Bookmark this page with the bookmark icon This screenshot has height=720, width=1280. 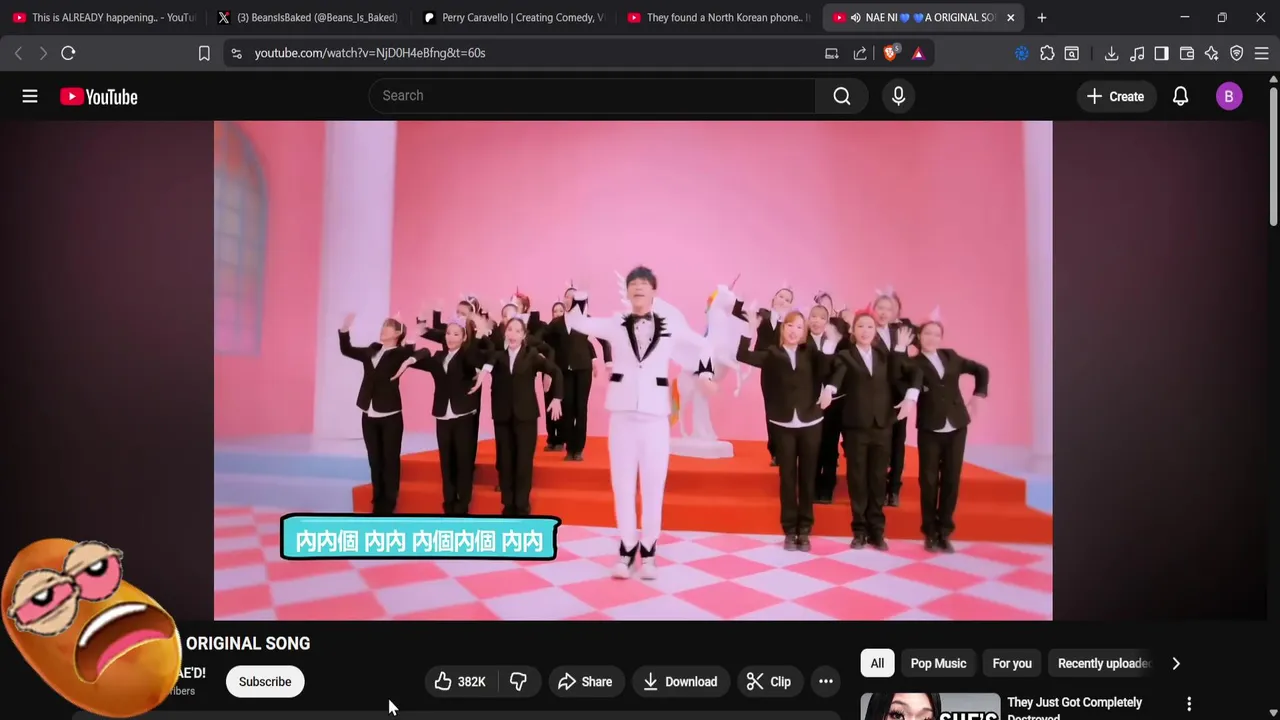[x=204, y=53]
